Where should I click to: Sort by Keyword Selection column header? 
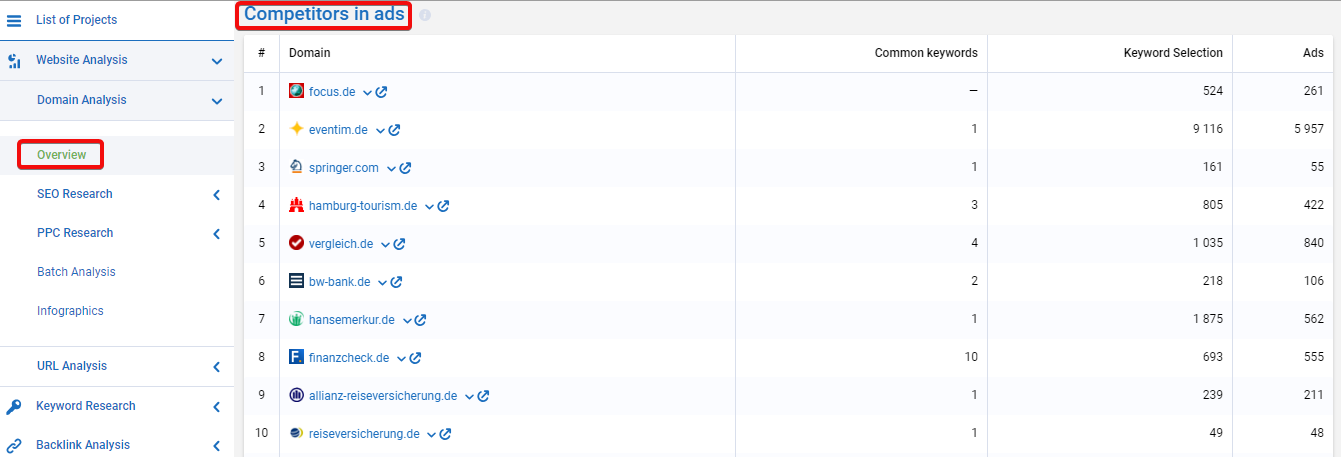click(x=1173, y=53)
